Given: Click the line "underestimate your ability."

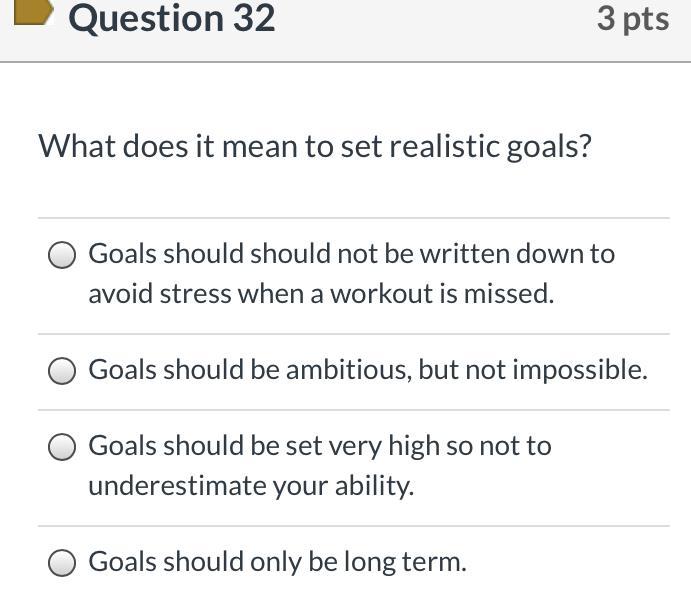Looking at the screenshot, I should pos(250,486).
